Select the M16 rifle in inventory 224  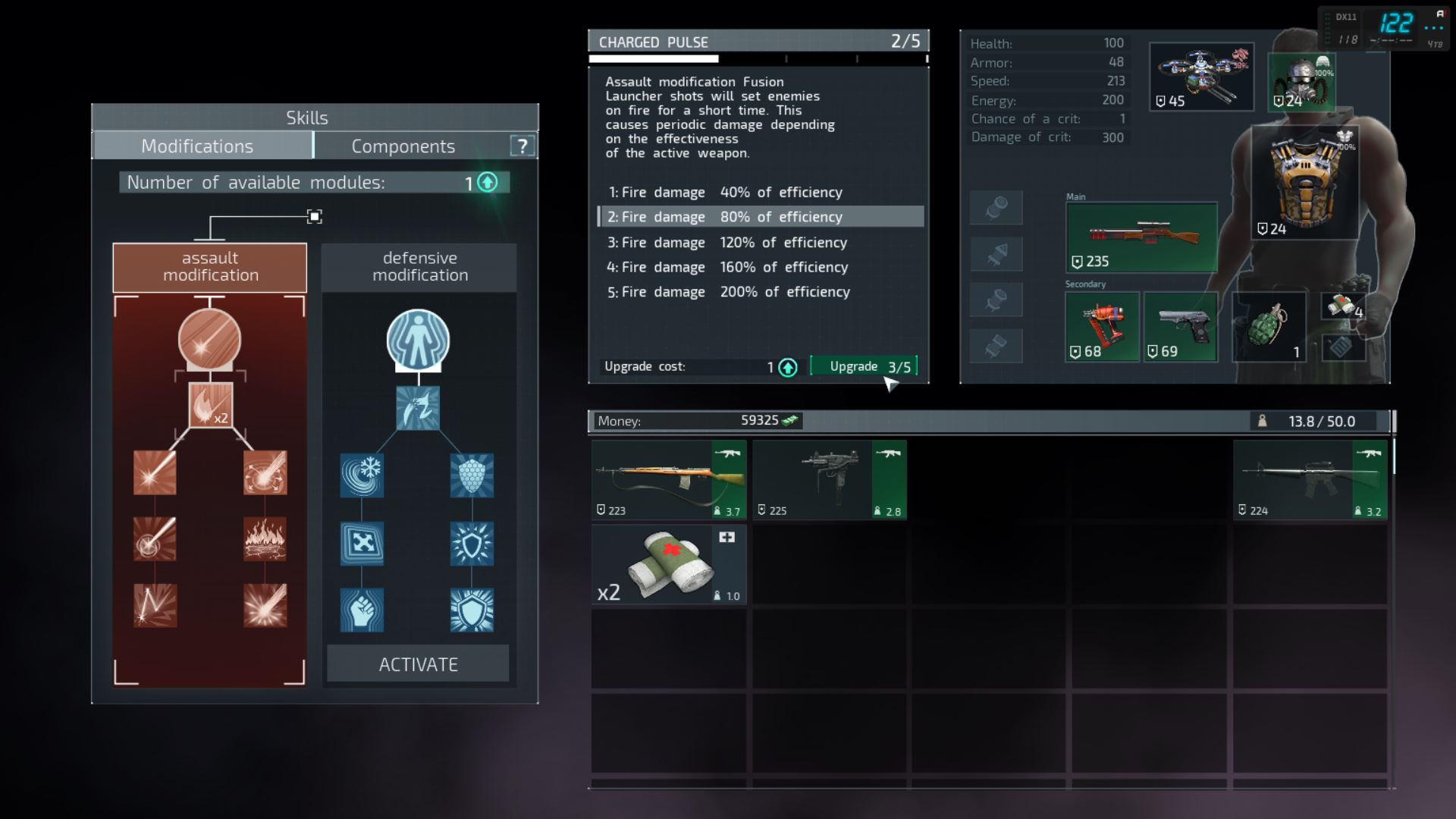(x=1310, y=480)
